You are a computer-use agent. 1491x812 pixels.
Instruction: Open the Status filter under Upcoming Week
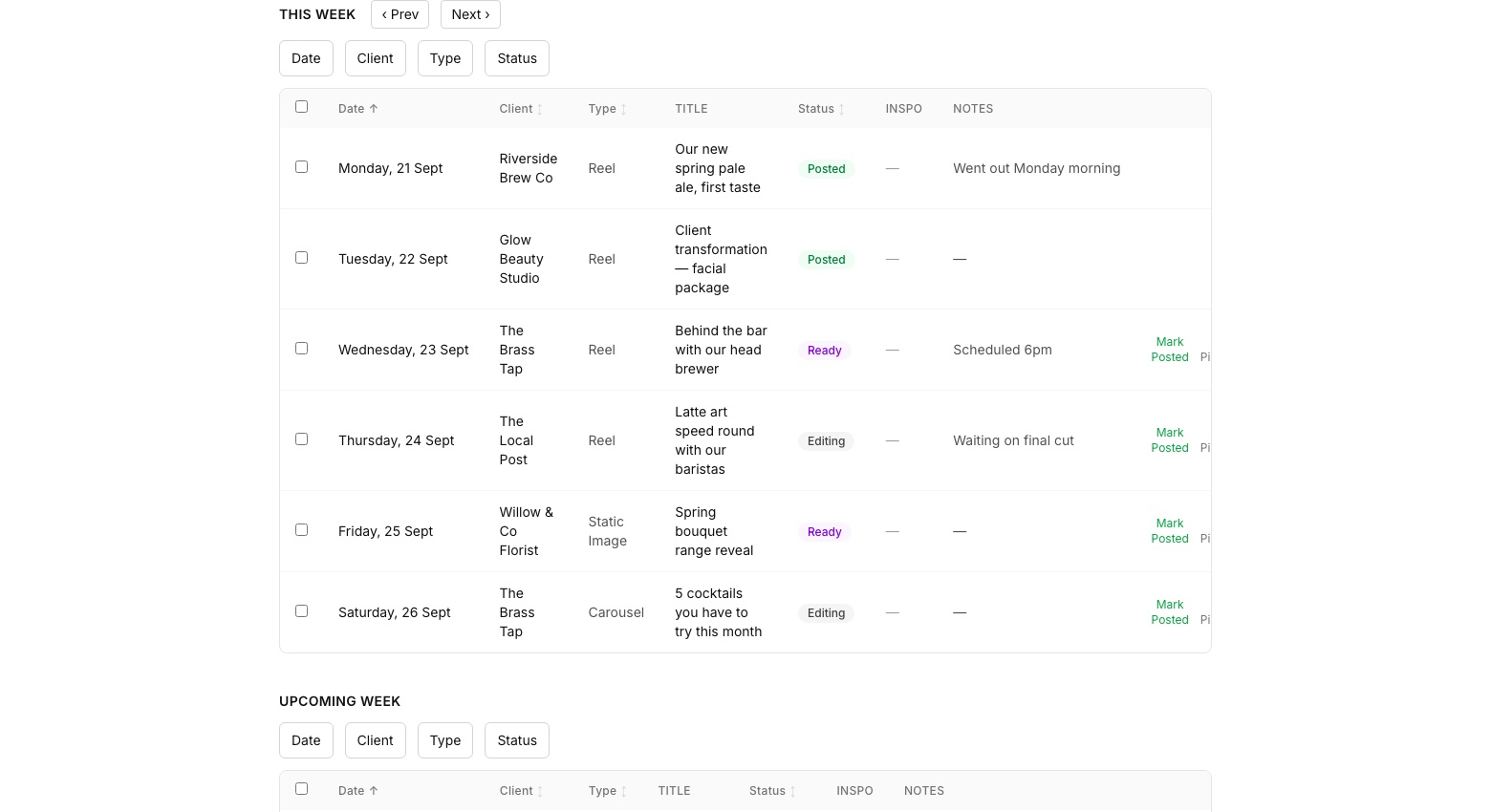click(517, 740)
